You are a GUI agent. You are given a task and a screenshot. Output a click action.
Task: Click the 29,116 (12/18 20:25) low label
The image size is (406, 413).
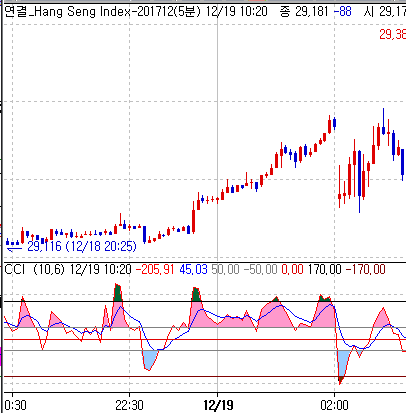click(82, 247)
